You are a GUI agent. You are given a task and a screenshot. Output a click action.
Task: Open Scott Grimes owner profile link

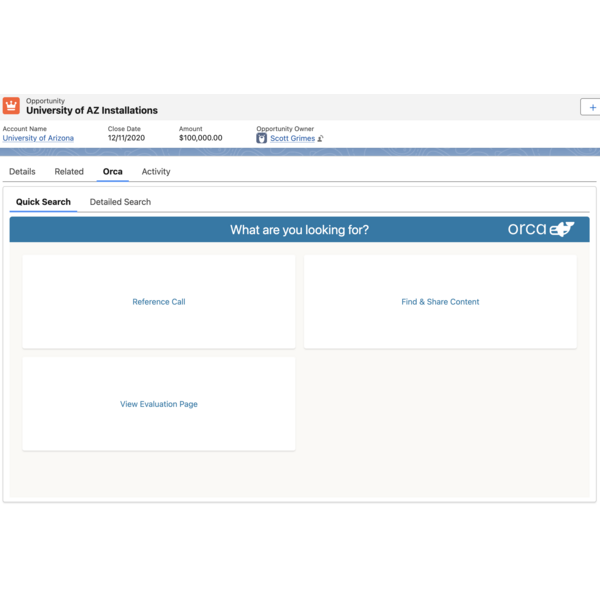292,138
